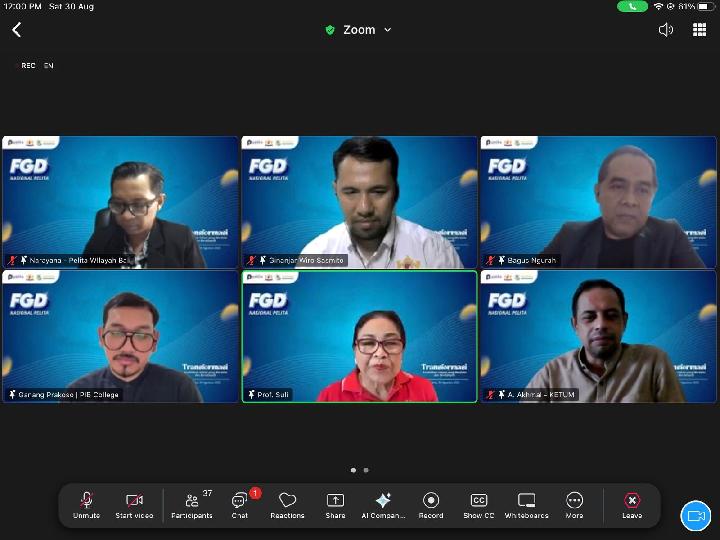720x540 pixels.
Task: Tap the REC recording indicator
Action: coord(28,66)
